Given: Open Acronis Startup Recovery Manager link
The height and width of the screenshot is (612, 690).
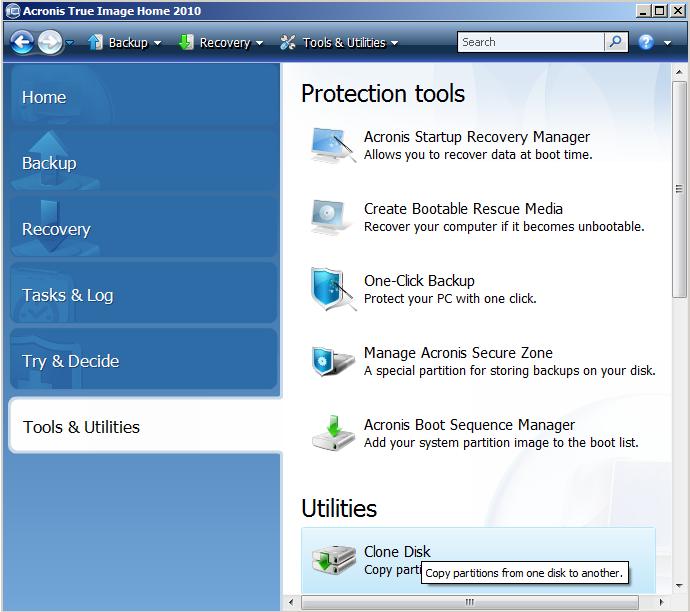Looking at the screenshot, I should [x=477, y=137].
